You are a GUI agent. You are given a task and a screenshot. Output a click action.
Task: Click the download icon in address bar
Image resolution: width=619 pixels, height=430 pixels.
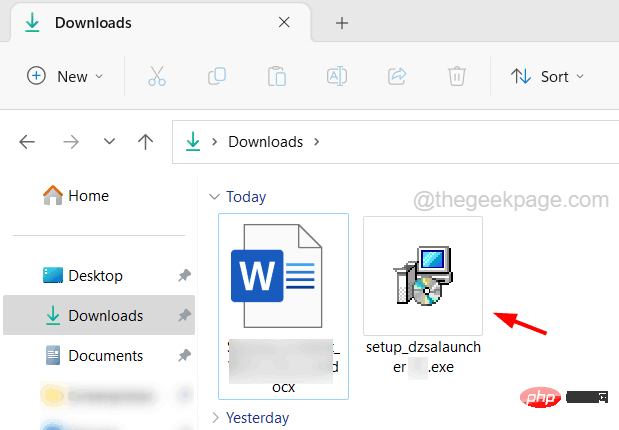point(193,141)
